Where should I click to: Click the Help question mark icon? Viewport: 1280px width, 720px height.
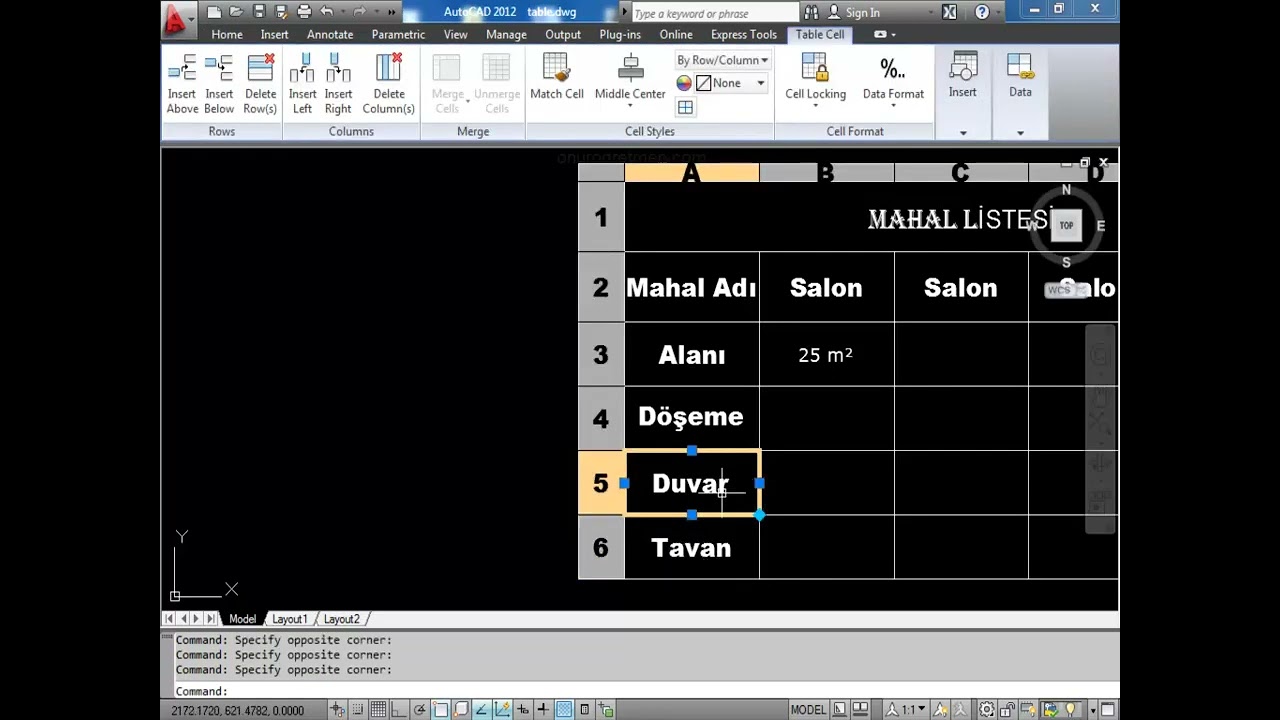coord(982,12)
